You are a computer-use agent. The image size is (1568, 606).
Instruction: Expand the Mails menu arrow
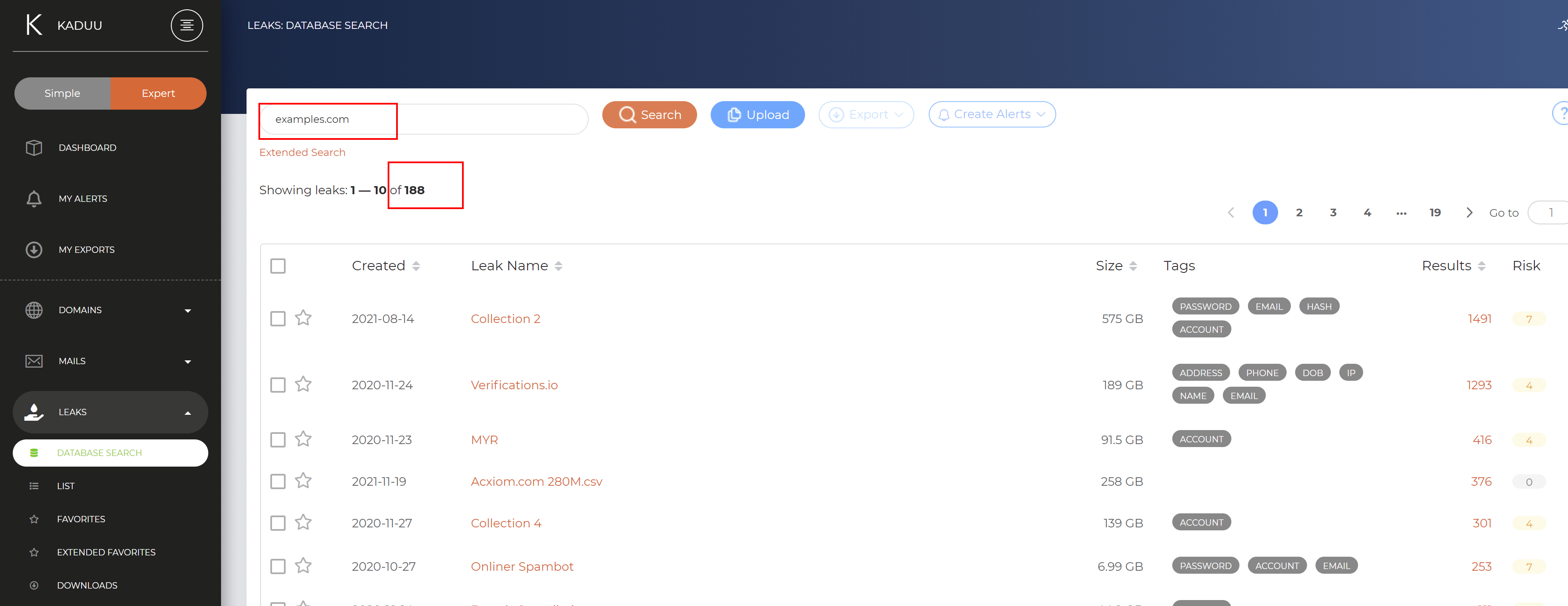pos(187,362)
